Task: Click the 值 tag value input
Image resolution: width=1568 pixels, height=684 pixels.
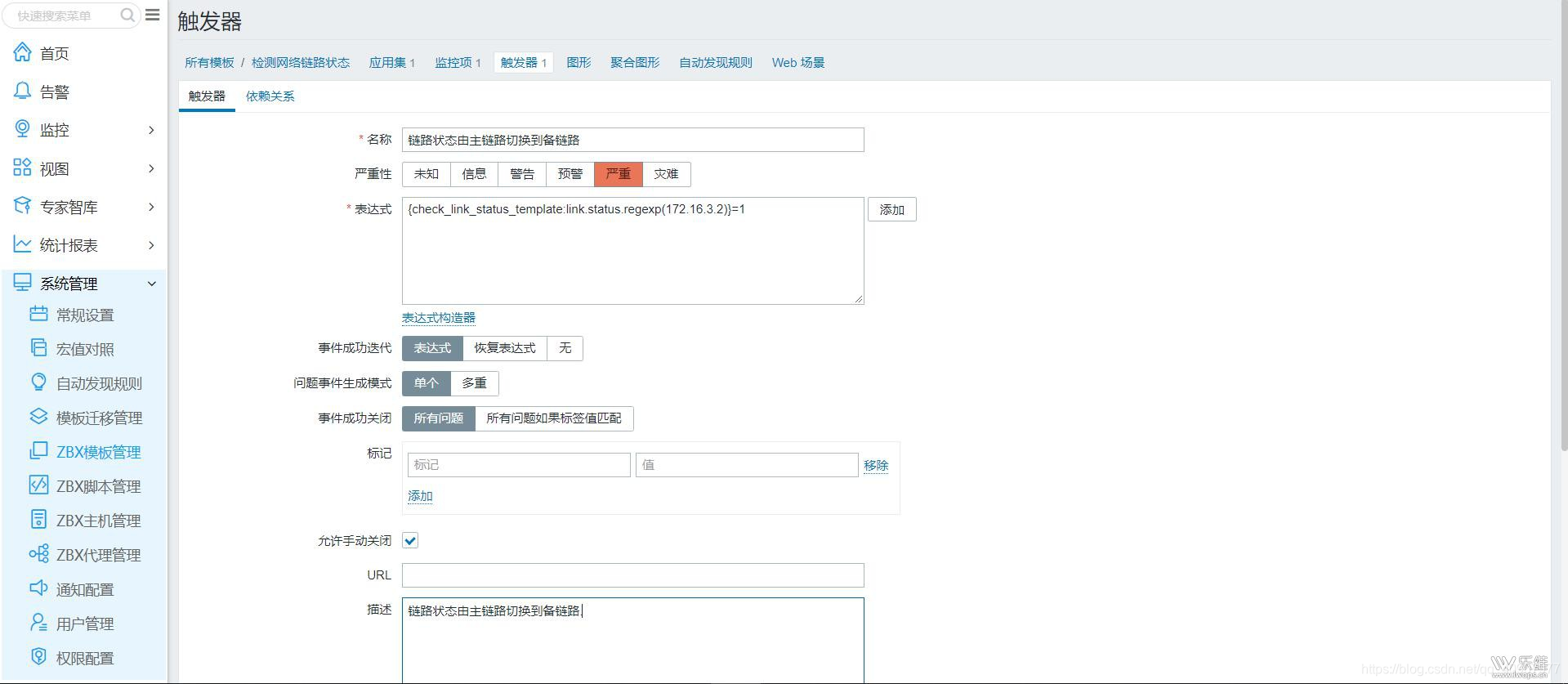Action: (747, 465)
